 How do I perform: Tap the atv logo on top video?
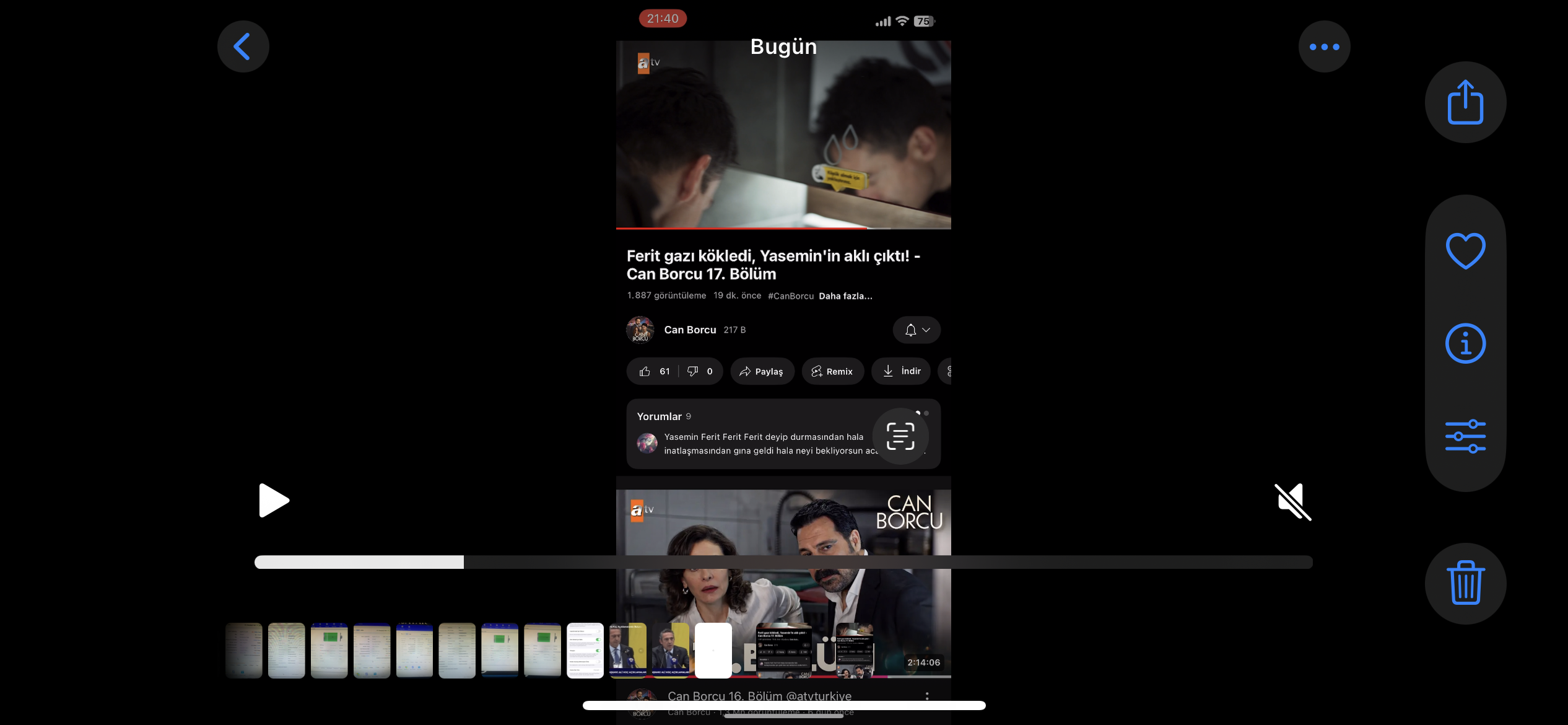coord(649,63)
